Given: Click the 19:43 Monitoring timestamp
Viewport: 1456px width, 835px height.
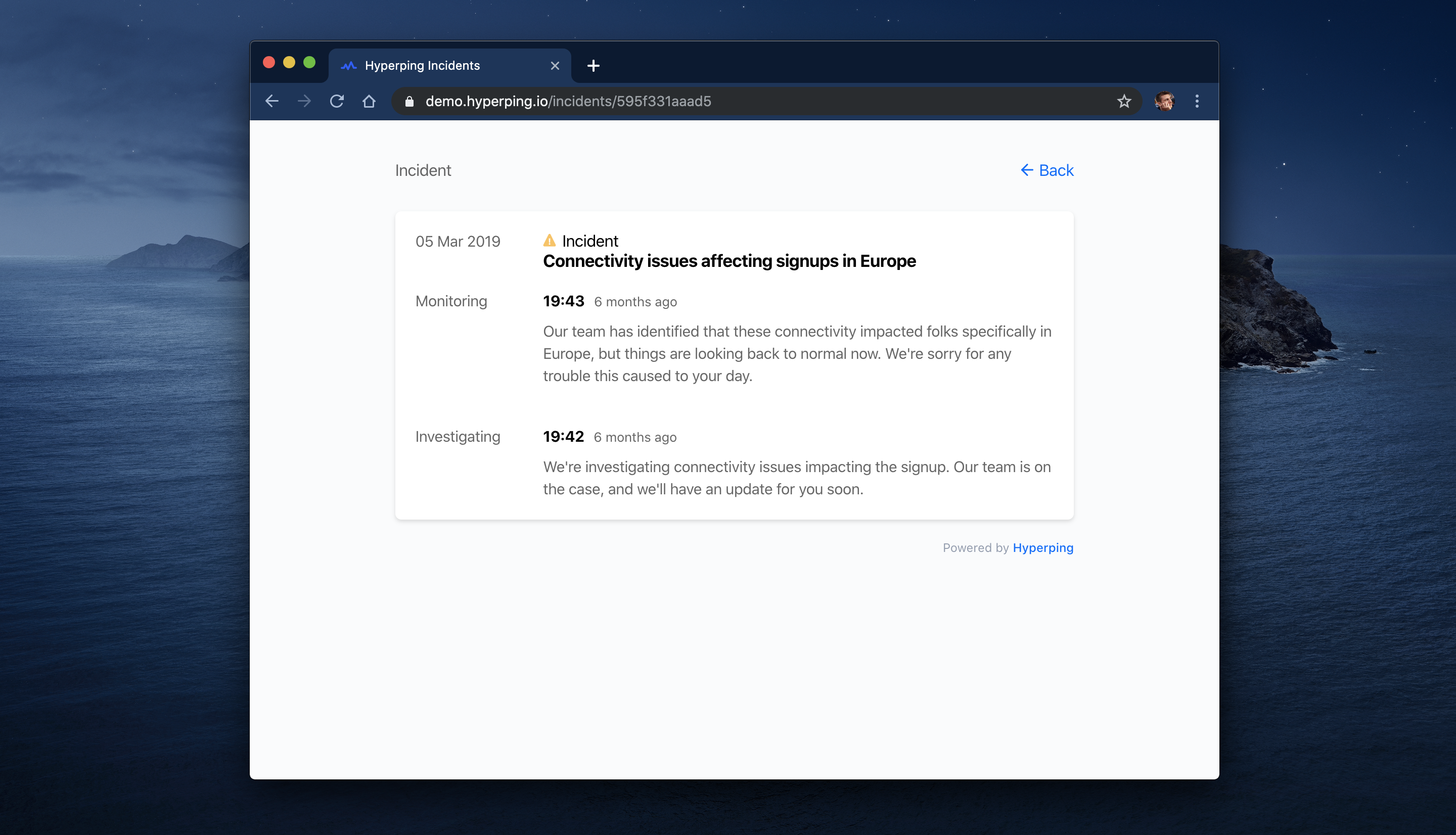Looking at the screenshot, I should point(563,301).
